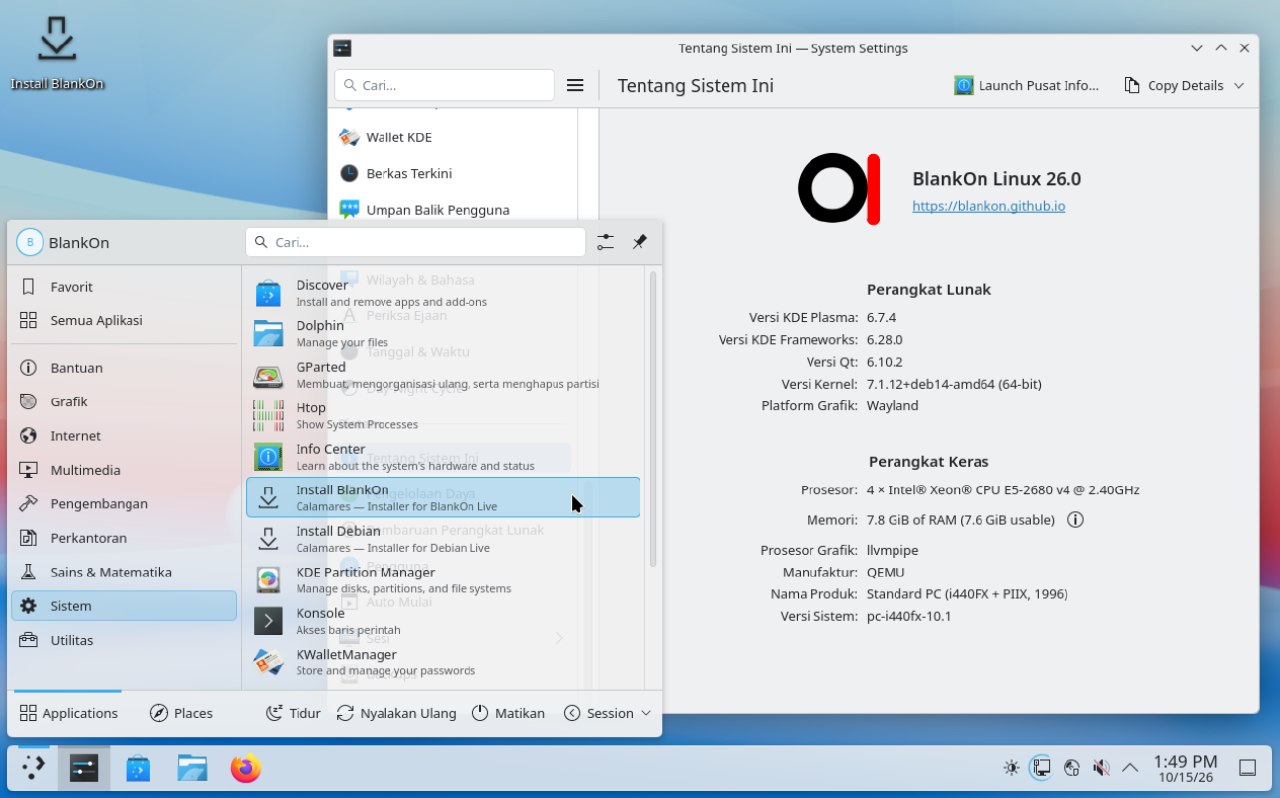This screenshot has height=798, width=1280.
Task: Select the Favorit category
Action: click(x=124, y=287)
